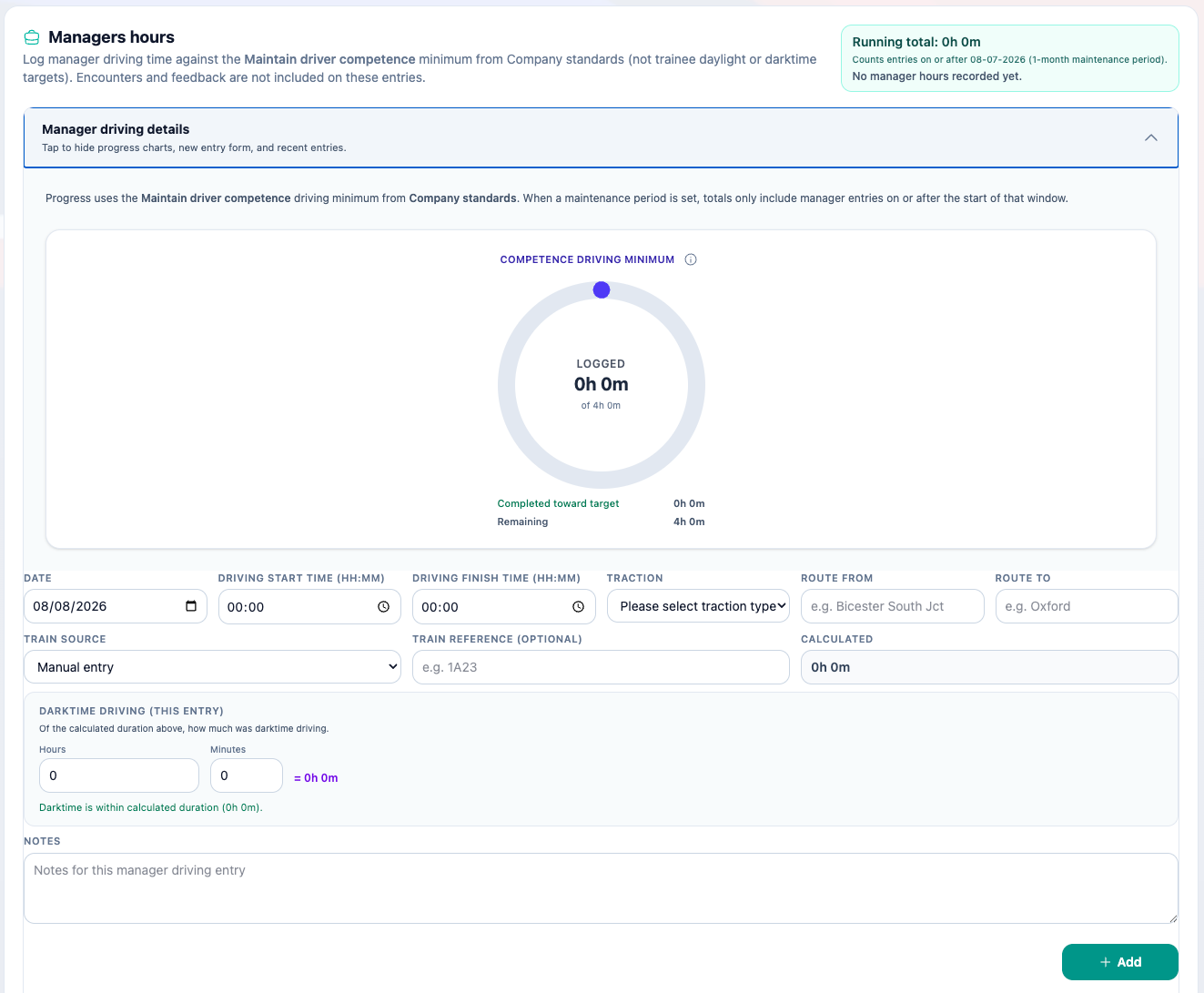Click the Darktime Minutes input
Viewport: 1204px width, 993px height.
point(247,775)
